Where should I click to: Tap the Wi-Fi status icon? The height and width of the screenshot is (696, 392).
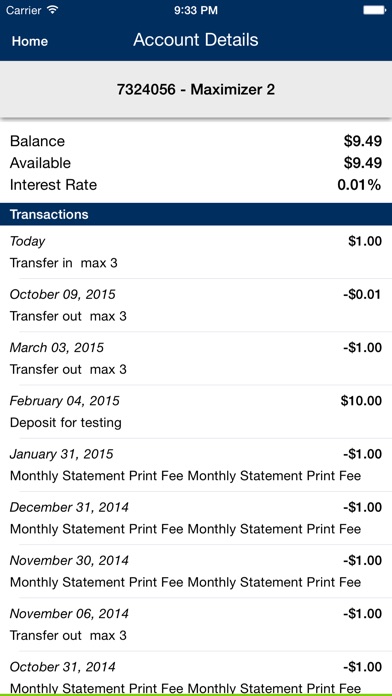pos(54,10)
